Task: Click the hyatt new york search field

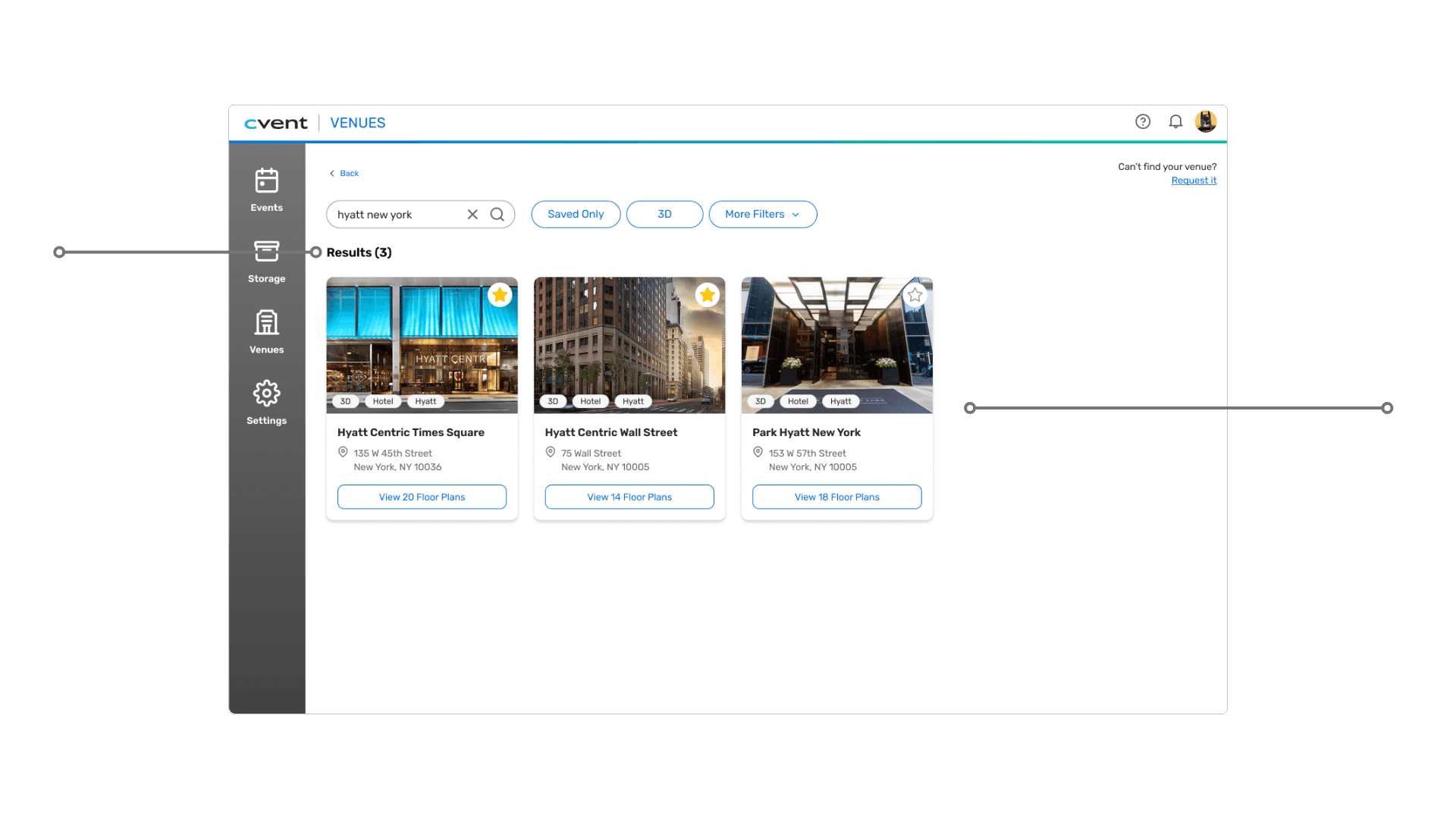Action: coord(394,215)
